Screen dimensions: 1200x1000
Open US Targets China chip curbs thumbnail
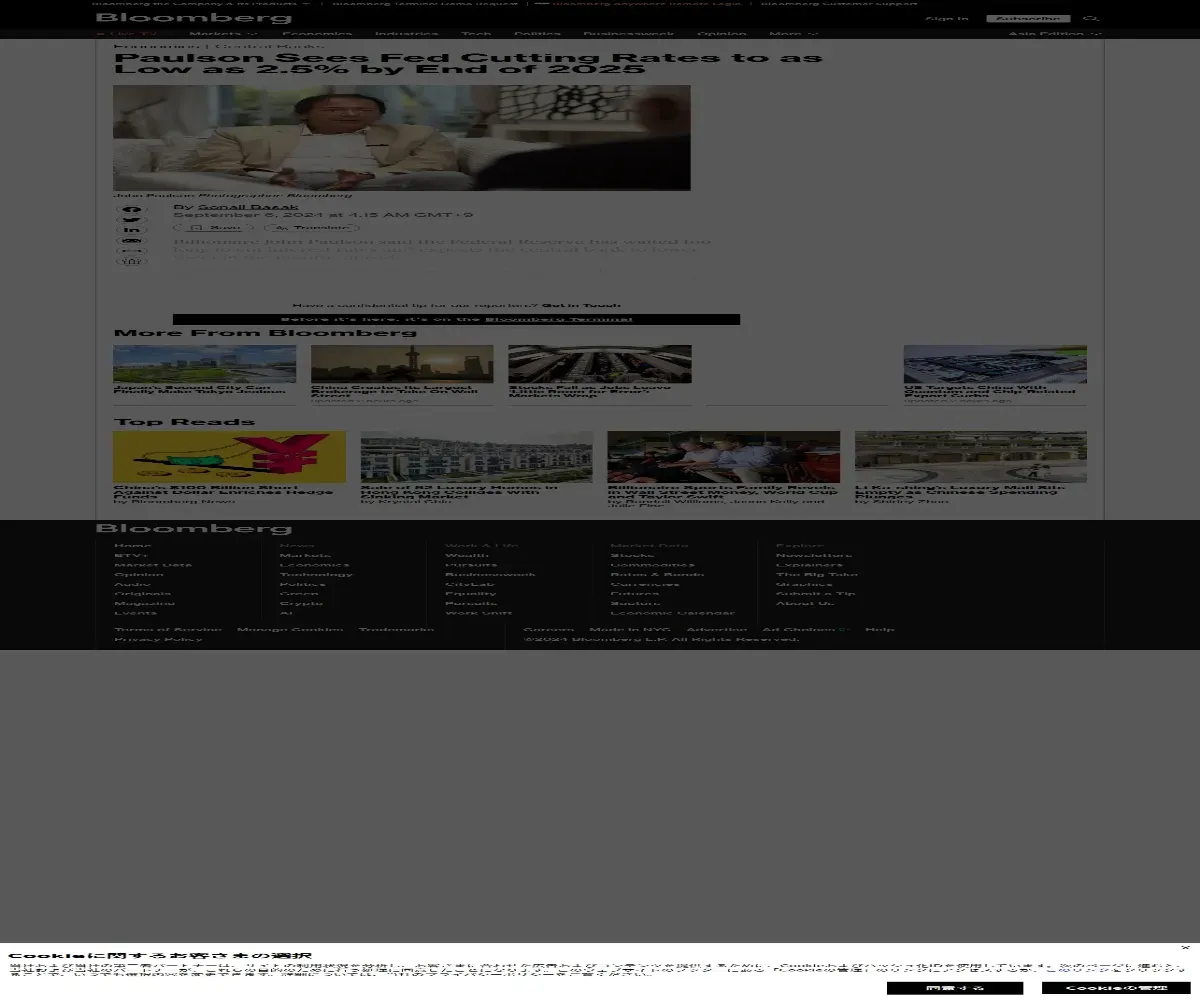(995, 364)
